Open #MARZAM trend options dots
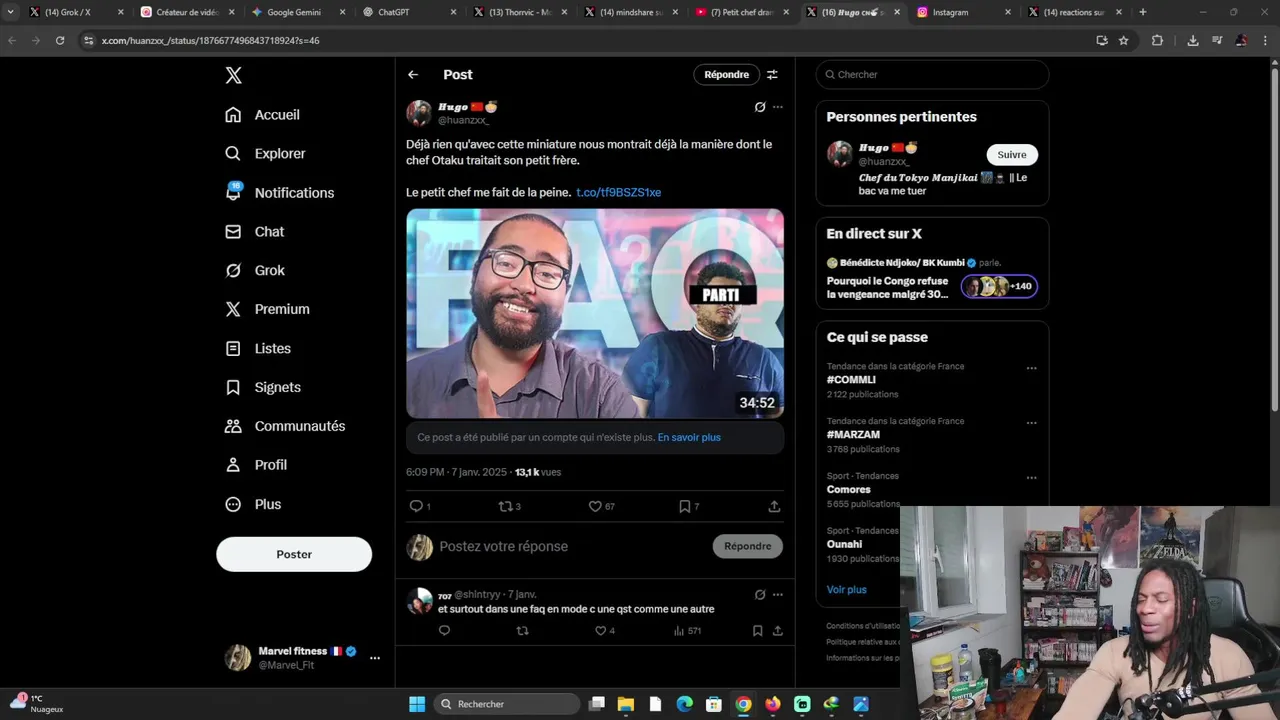This screenshot has width=1280, height=720. point(1031,423)
